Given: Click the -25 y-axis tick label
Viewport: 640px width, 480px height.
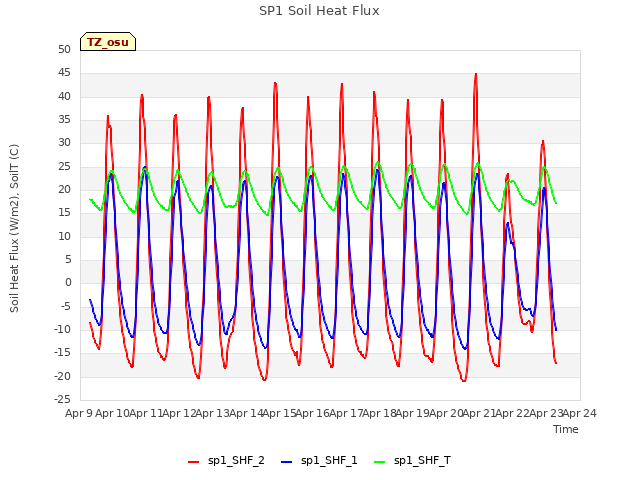Looking at the screenshot, I should (62, 399).
